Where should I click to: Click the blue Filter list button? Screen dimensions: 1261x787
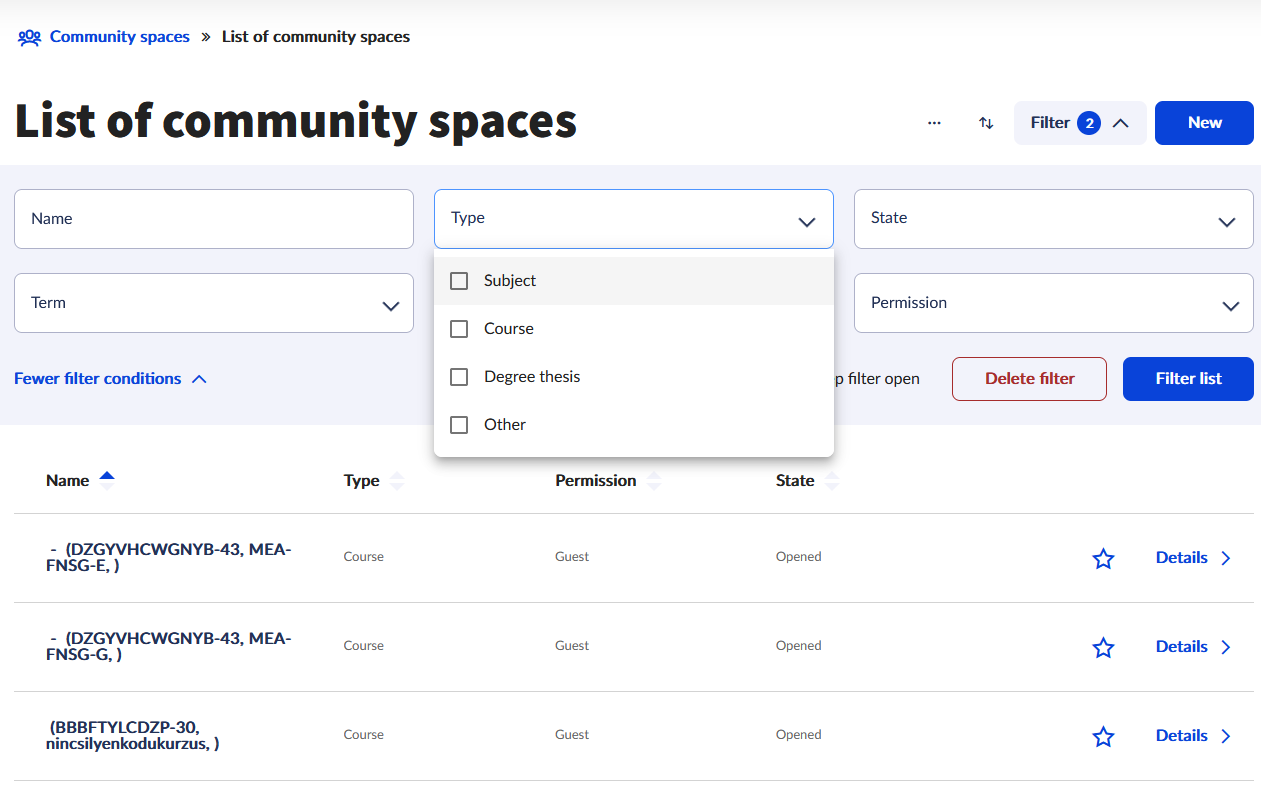click(1188, 379)
